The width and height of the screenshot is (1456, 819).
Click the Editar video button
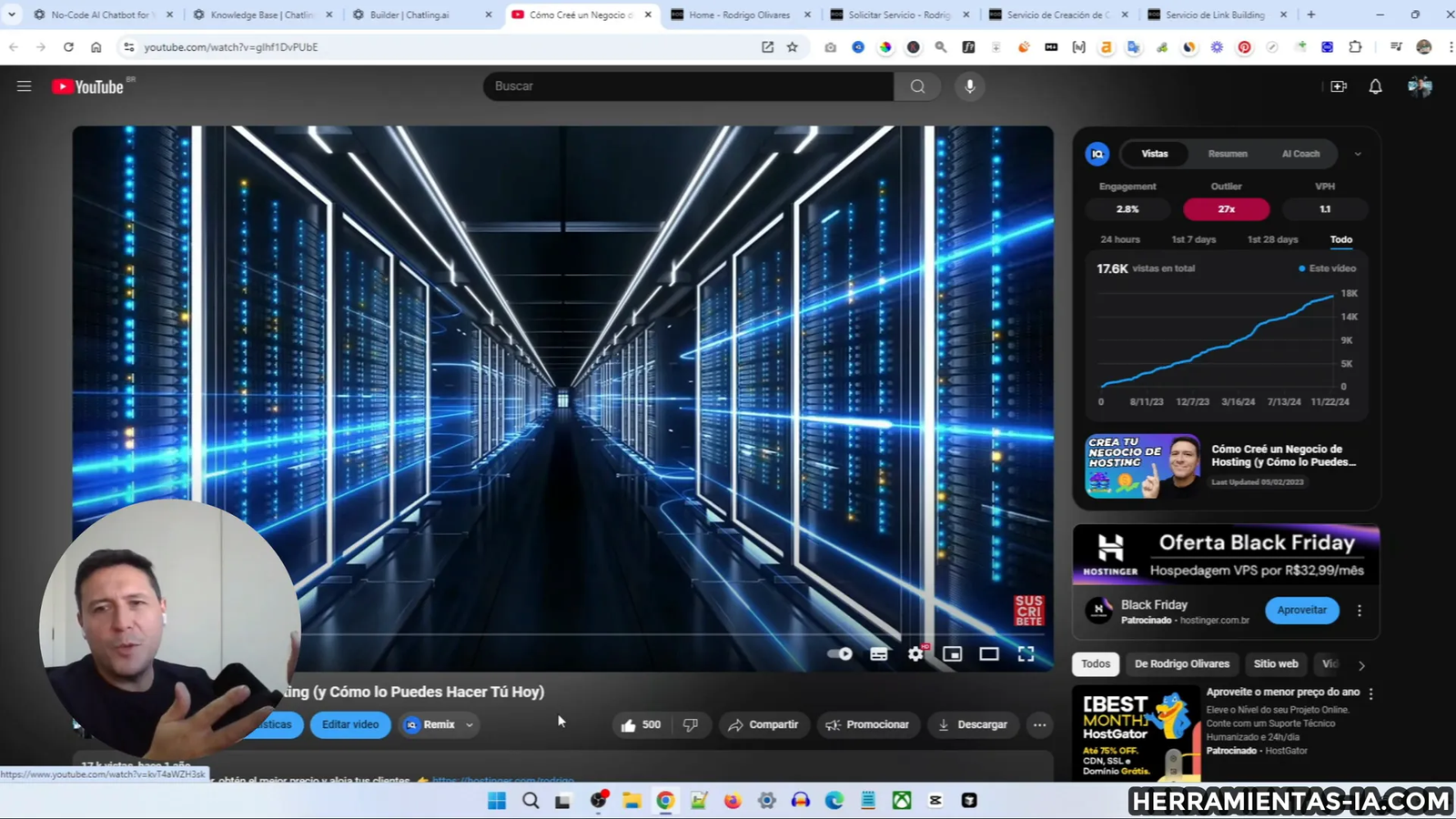(x=350, y=725)
